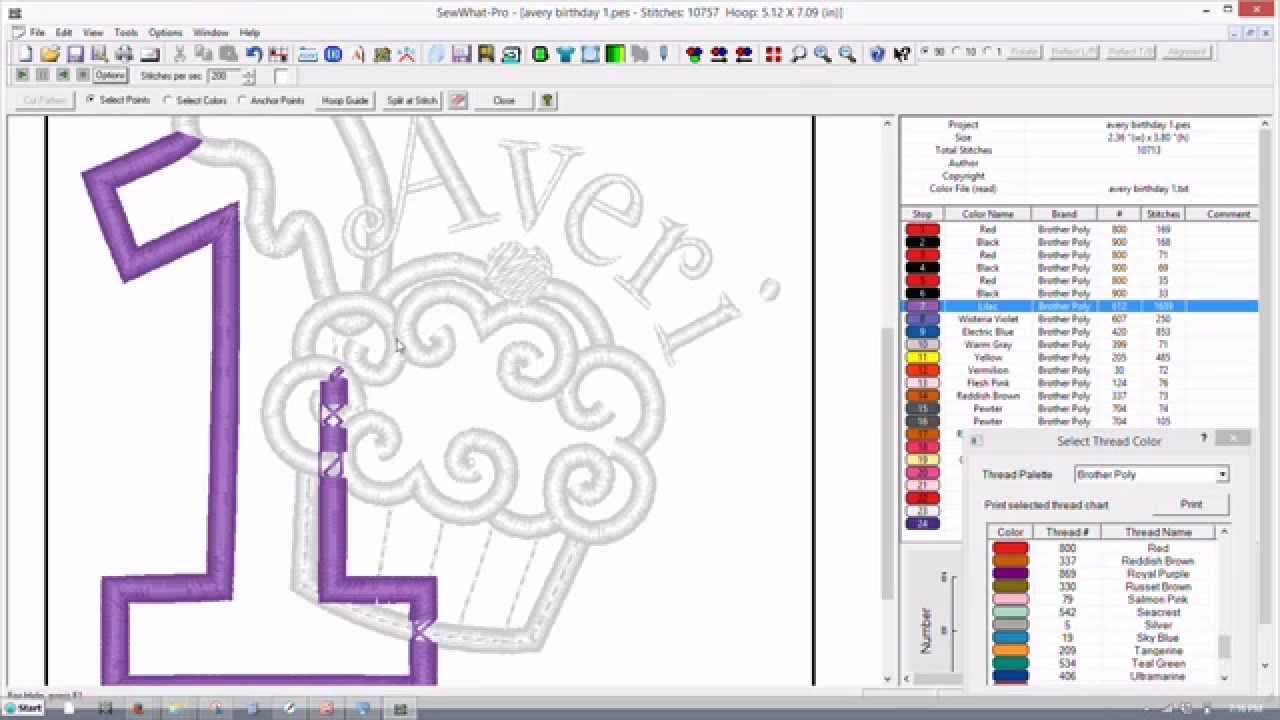Viewport: 1280px width, 720px height.
Task: Select the Teal Green thread swatch
Action: pyautogui.click(x=1010, y=664)
